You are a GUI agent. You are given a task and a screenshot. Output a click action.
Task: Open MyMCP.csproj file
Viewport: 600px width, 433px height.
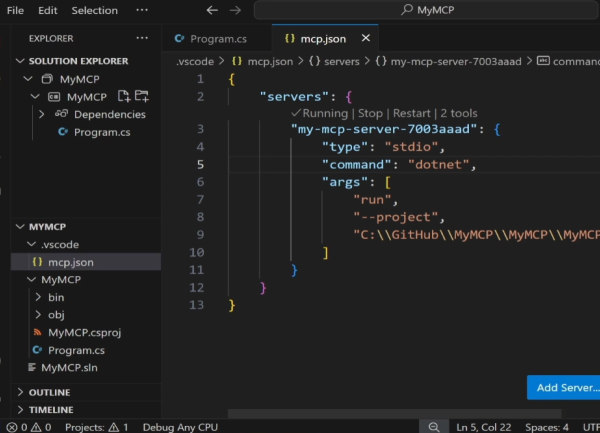tap(84, 332)
